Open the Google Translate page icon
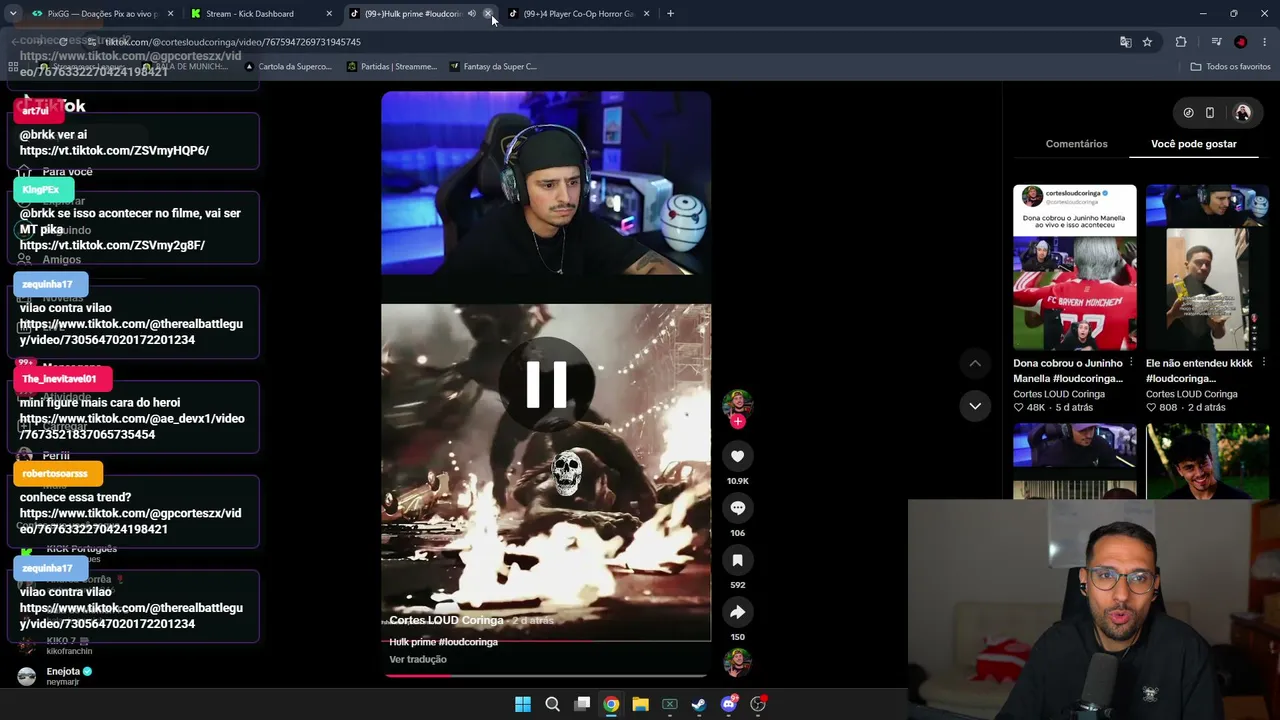This screenshot has width=1280, height=720. click(x=1126, y=42)
